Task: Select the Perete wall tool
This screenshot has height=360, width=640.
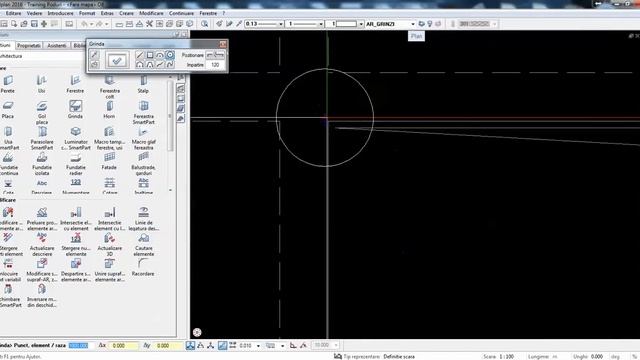Action: (8, 84)
